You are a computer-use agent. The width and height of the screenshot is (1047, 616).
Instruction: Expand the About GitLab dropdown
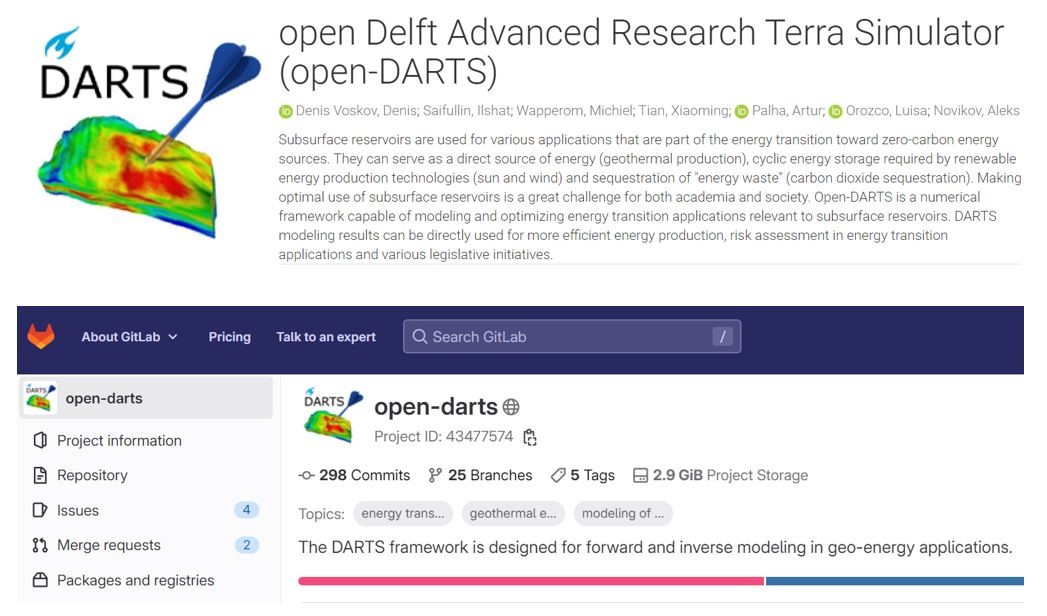click(129, 337)
